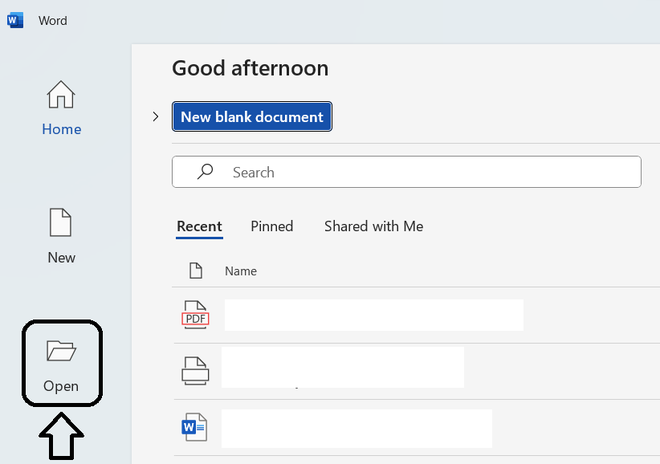Click the Home icon in the sidebar
This screenshot has width=660, height=464.
tap(61, 96)
